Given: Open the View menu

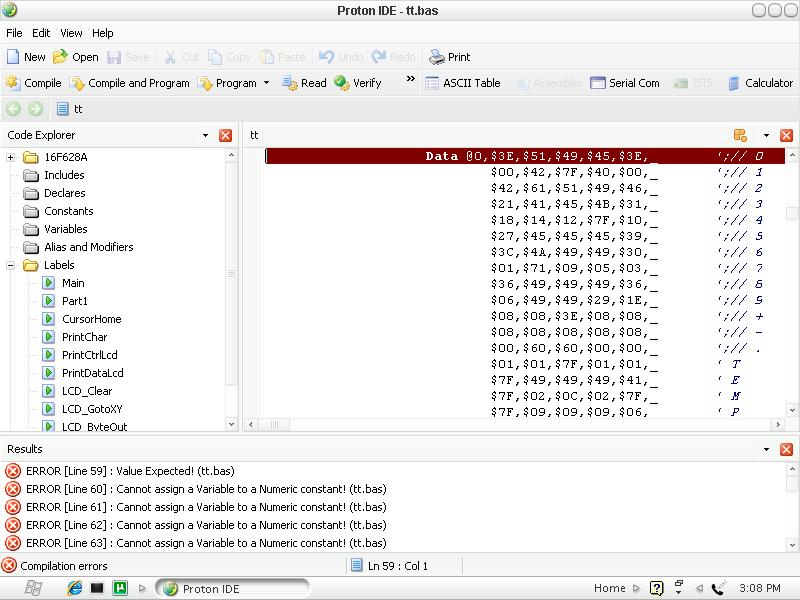Looking at the screenshot, I should pyautogui.click(x=71, y=33).
